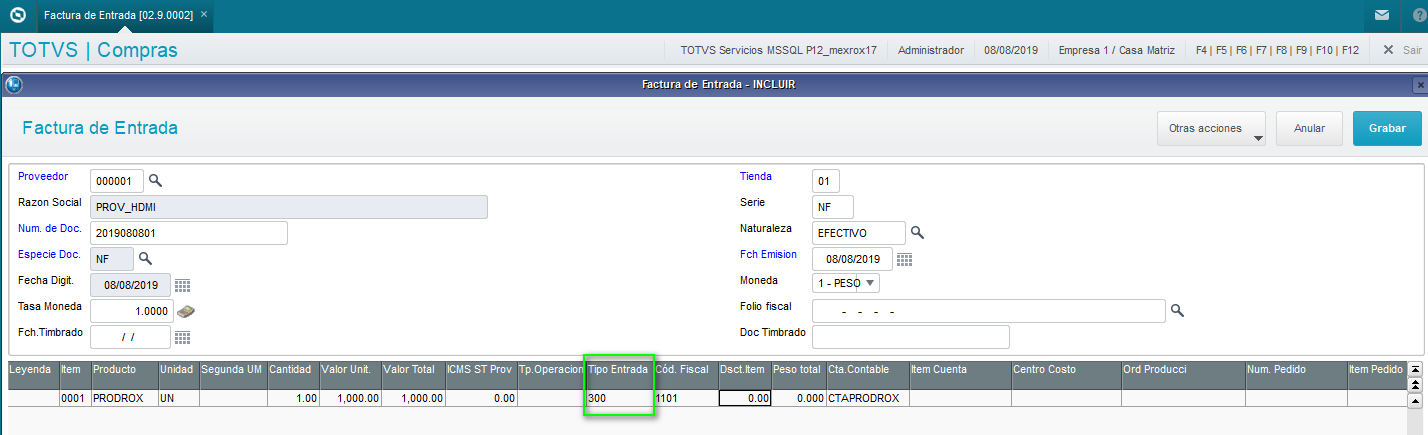
Task: Click Leyenda column header
Action: pyautogui.click(x=33, y=375)
